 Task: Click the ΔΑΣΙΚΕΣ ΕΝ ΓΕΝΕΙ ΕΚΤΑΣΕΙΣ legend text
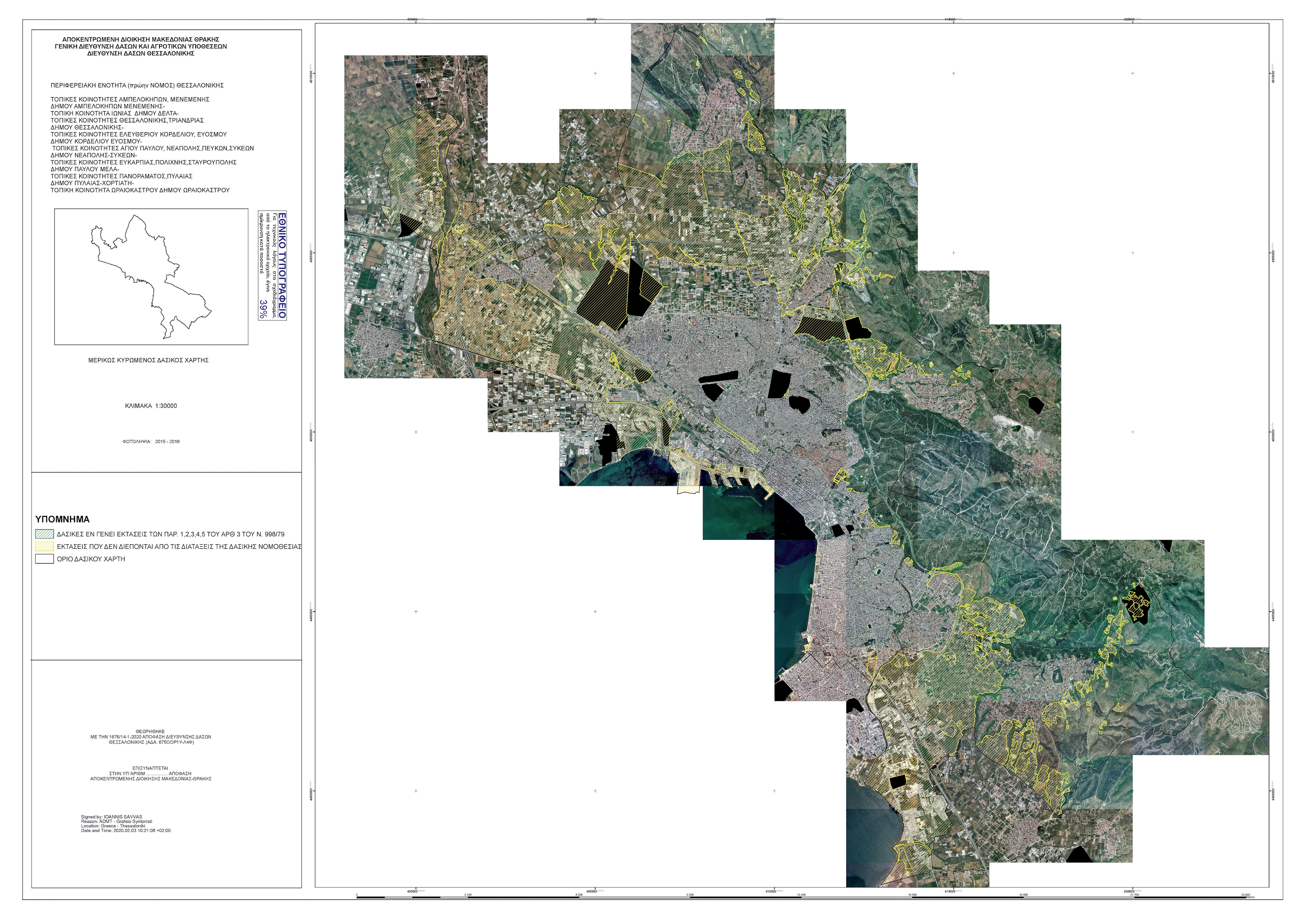click(170, 534)
